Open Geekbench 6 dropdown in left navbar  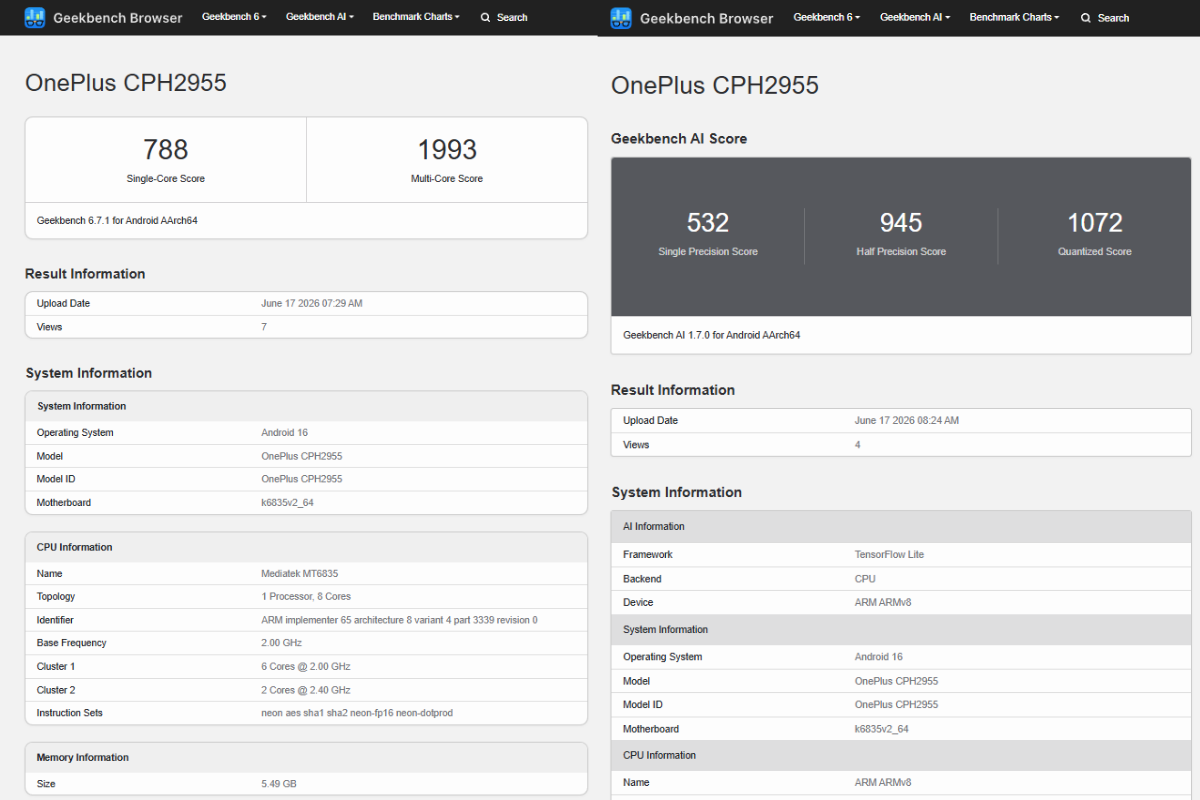point(234,17)
